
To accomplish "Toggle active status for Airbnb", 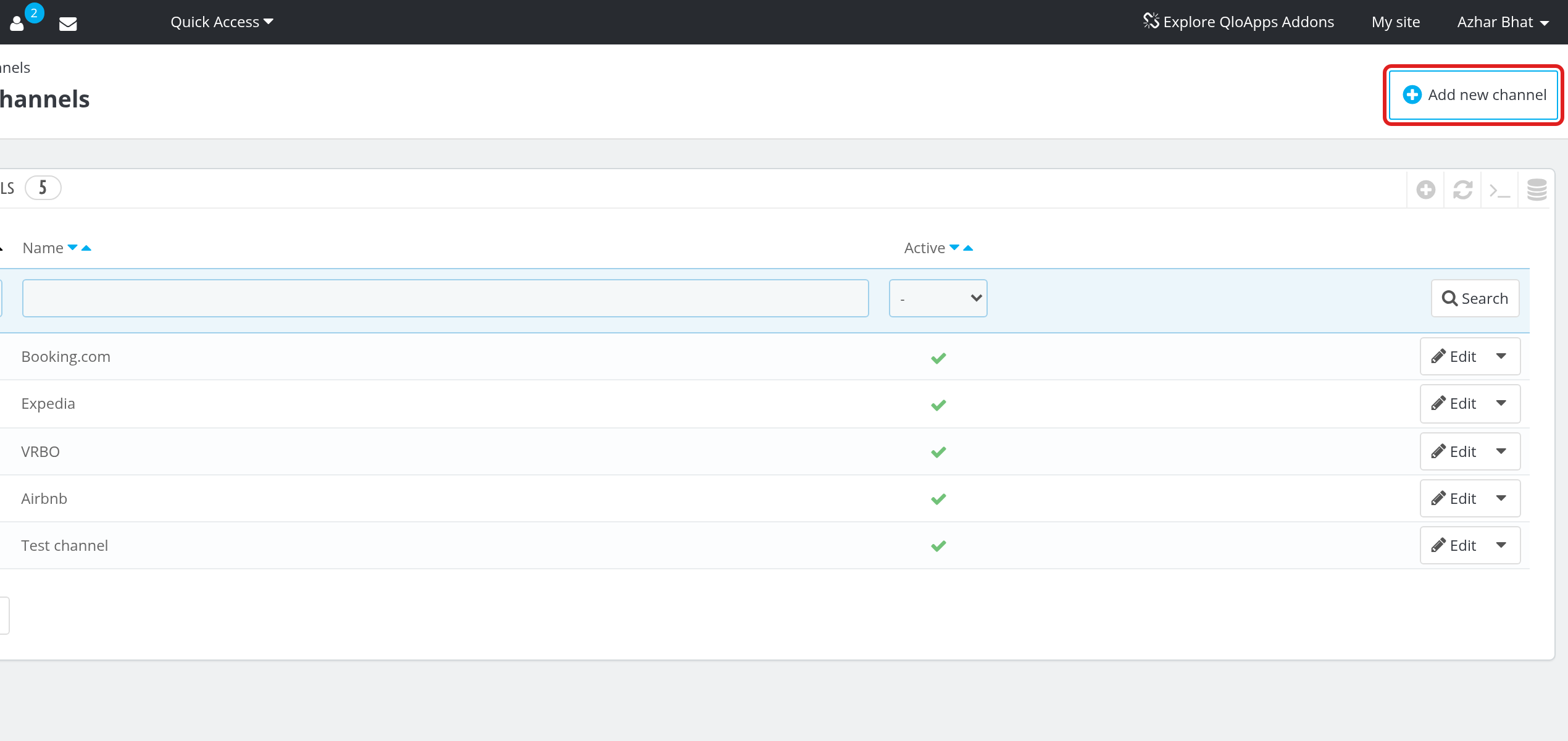I will (x=938, y=499).
